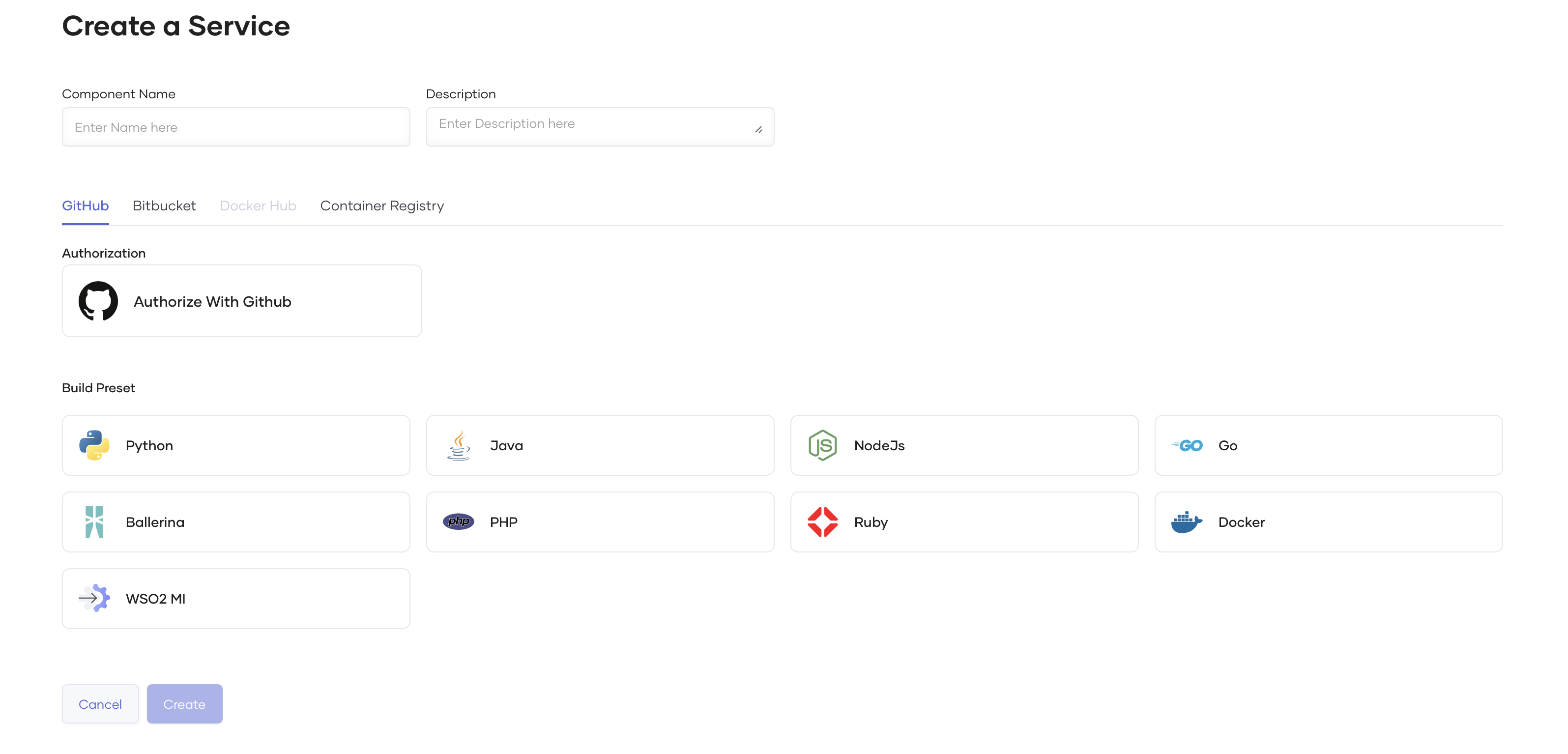
Task: Select the Go logo preset
Action: tap(1187, 445)
